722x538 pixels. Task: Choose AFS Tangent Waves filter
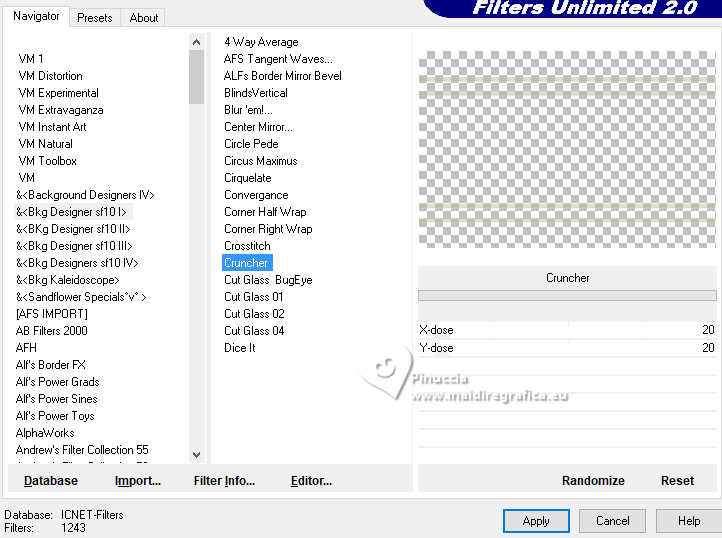coord(278,59)
